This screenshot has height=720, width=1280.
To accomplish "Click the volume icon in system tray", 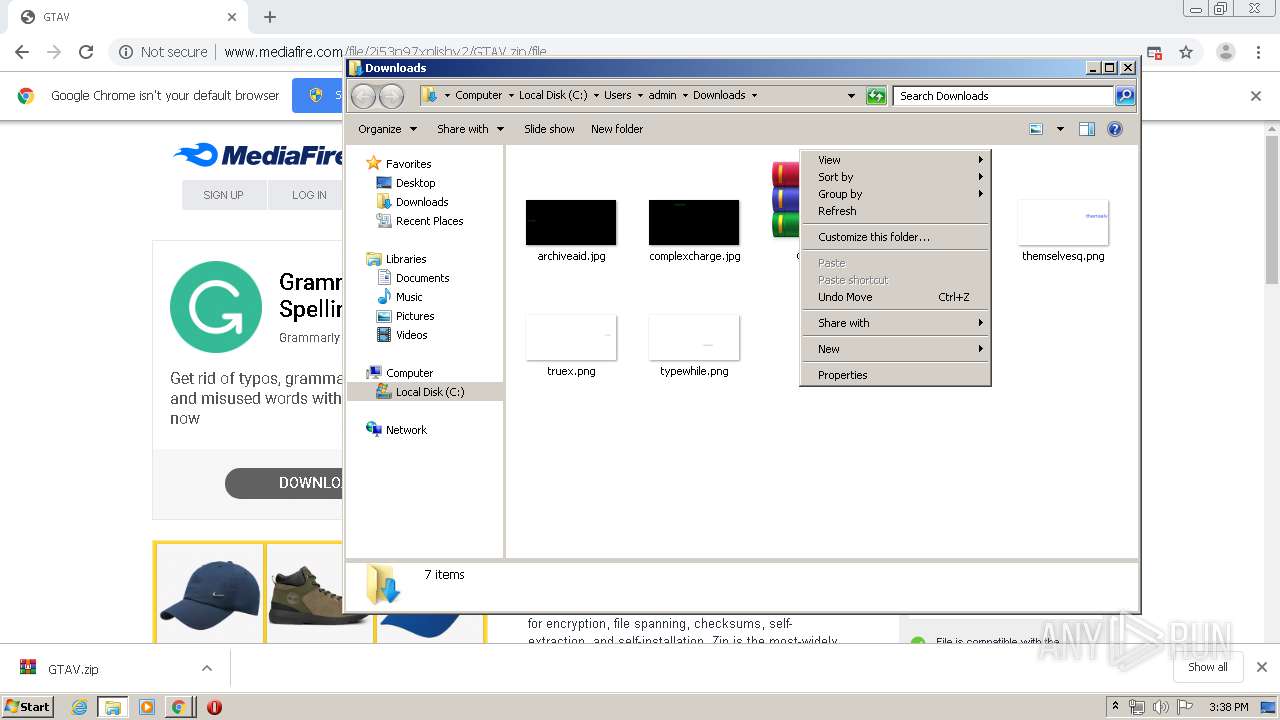I will (x=1160, y=707).
